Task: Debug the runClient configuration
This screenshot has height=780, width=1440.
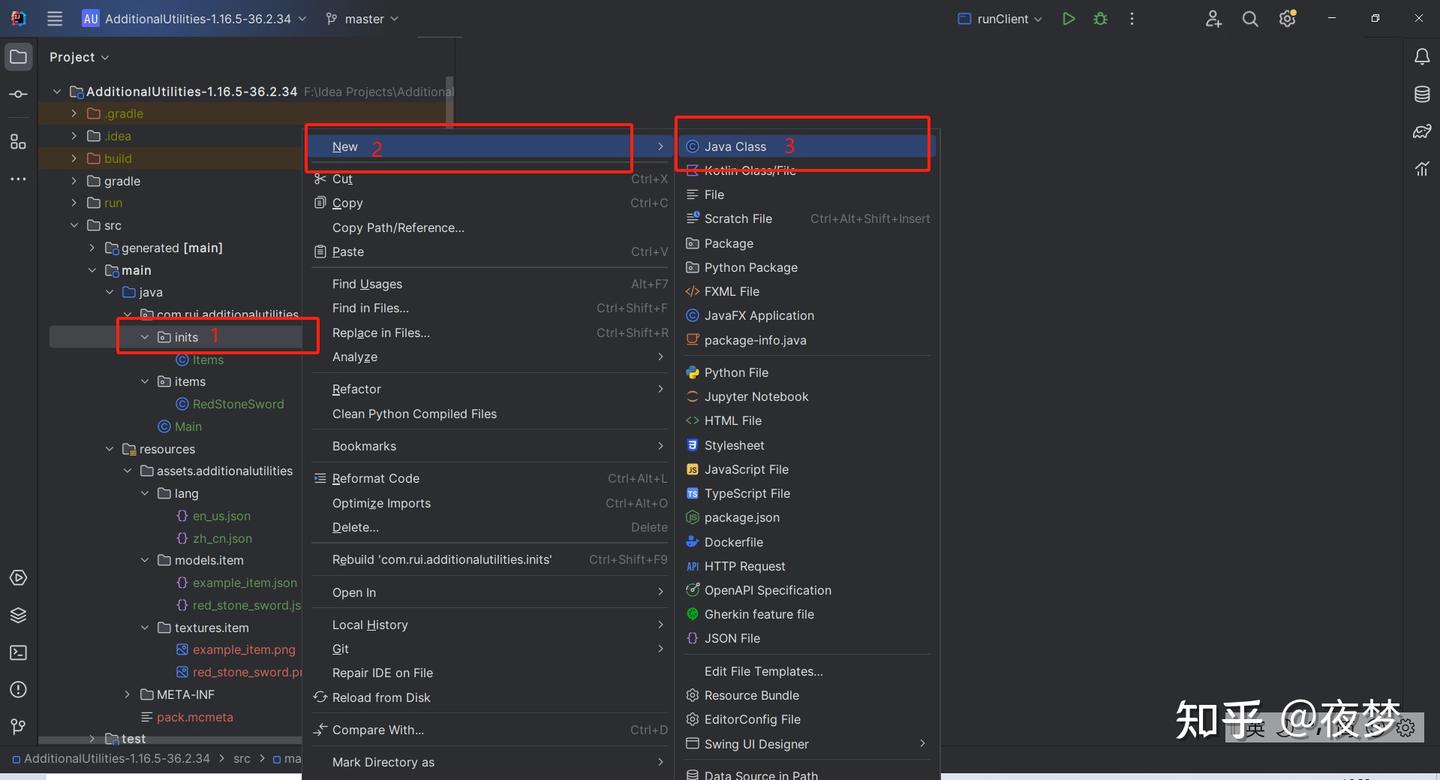Action: point(1100,19)
